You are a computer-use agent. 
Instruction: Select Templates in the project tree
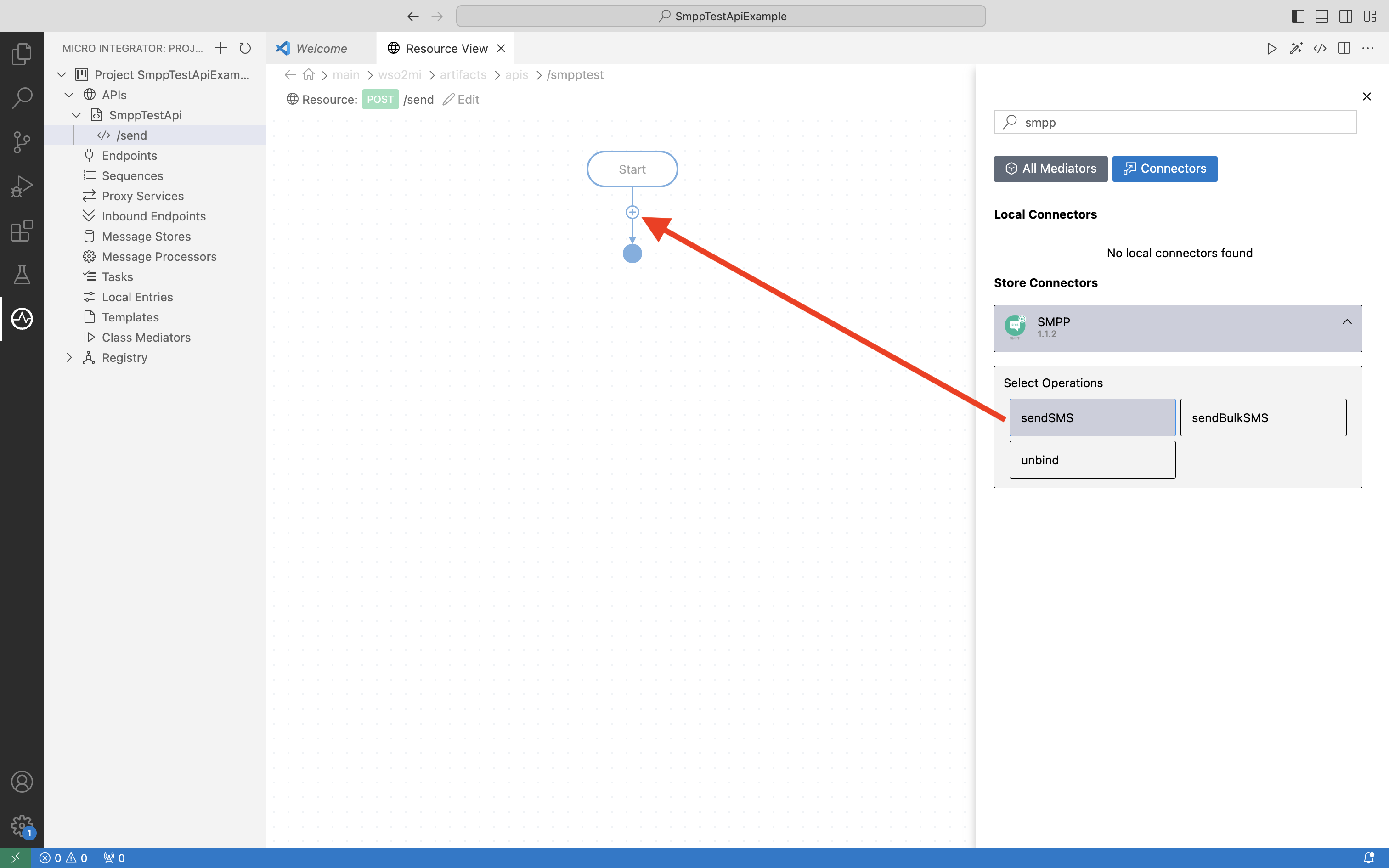tap(155, 317)
